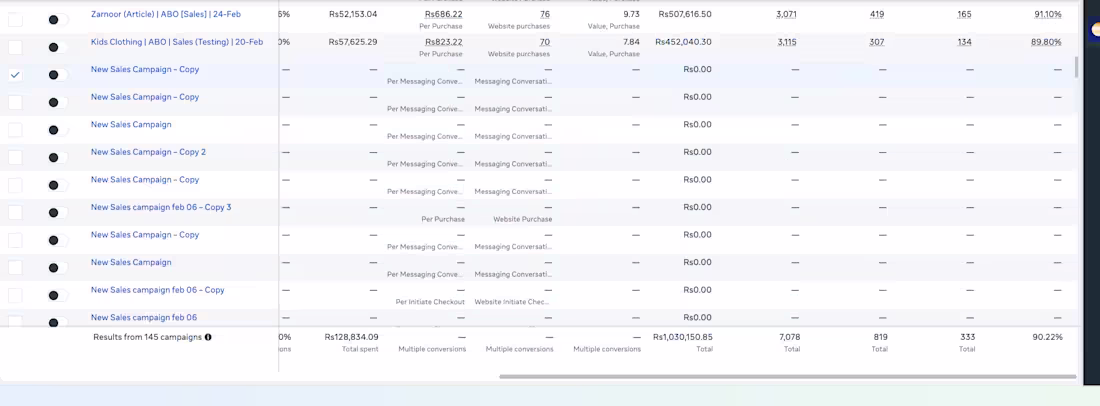Tick checkbox for feb 06 – Copy 3 campaign
Image resolution: width=1100 pixels, height=406 pixels.
15,212
